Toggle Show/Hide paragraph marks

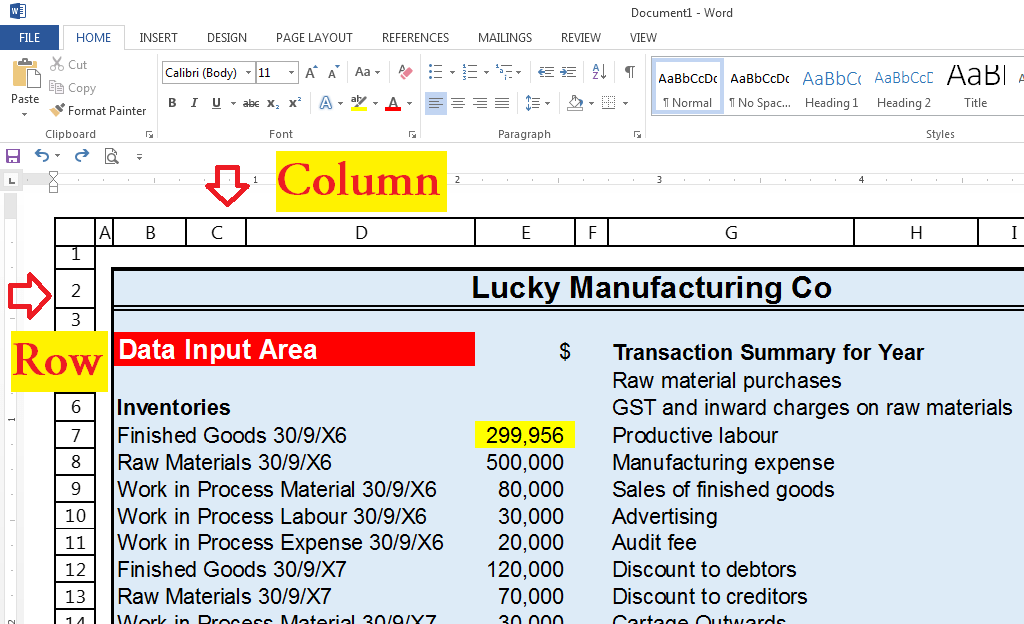click(x=630, y=72)
